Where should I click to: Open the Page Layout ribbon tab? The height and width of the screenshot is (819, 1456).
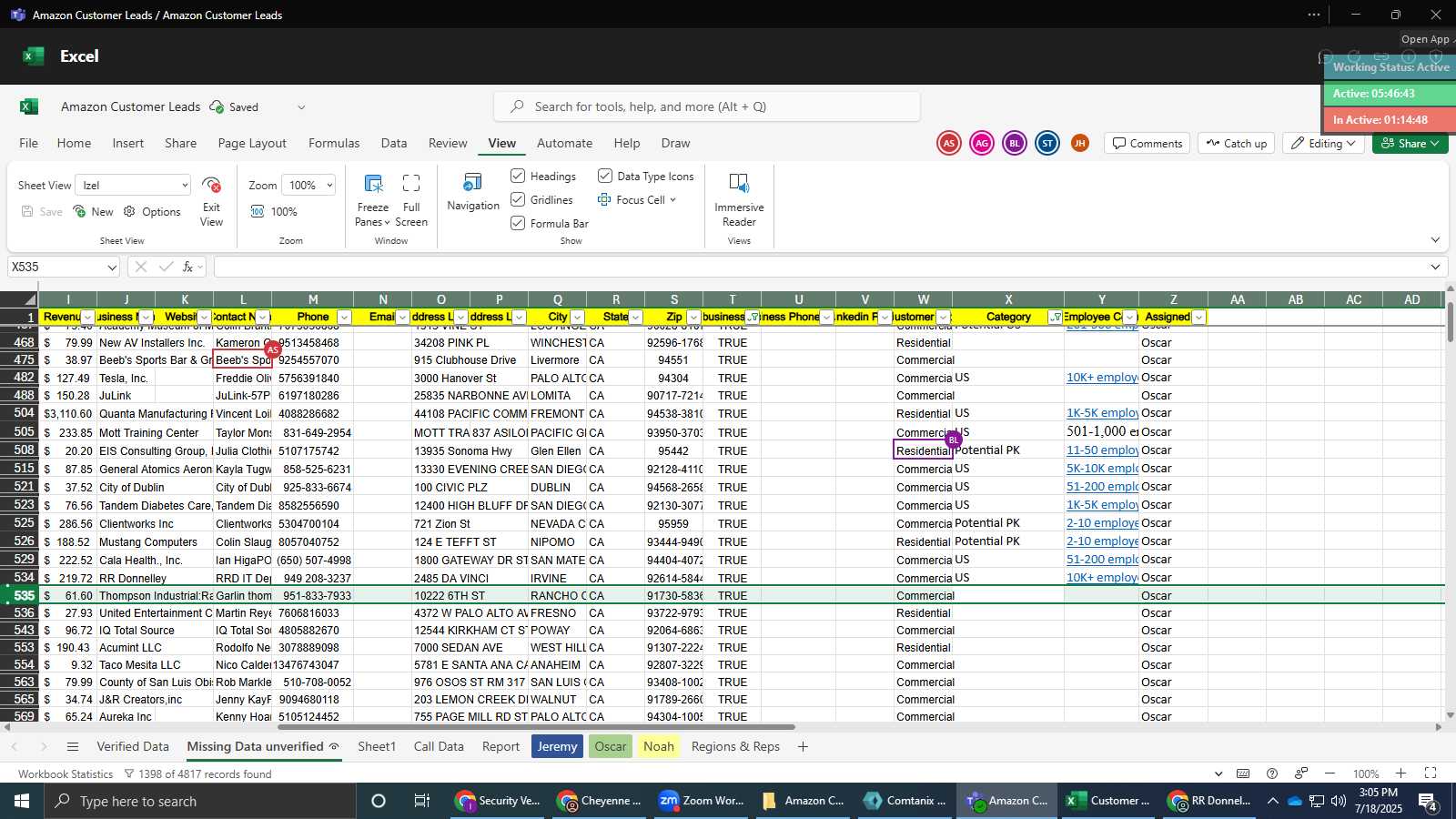tap(252, 143)
